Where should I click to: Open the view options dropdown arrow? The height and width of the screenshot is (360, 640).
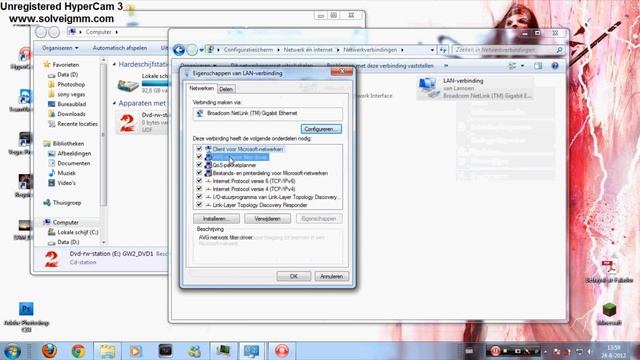click(522, 66)
